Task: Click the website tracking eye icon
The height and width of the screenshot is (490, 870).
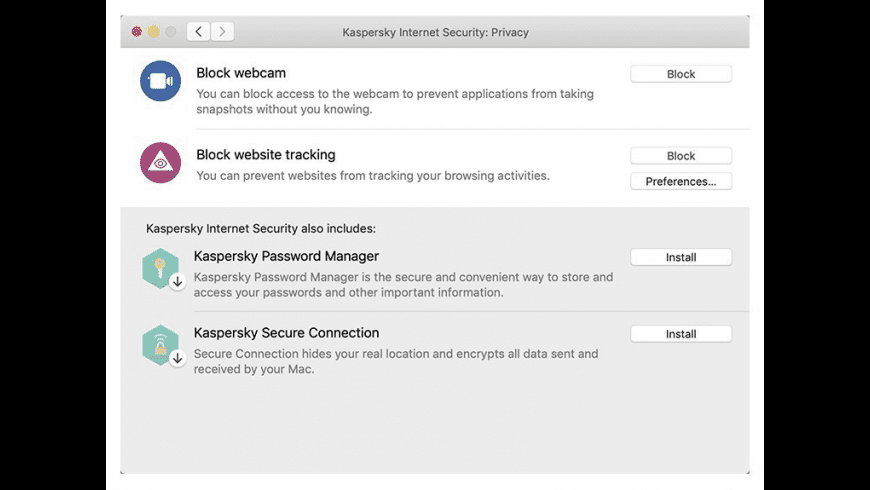Action: (160, 163)
